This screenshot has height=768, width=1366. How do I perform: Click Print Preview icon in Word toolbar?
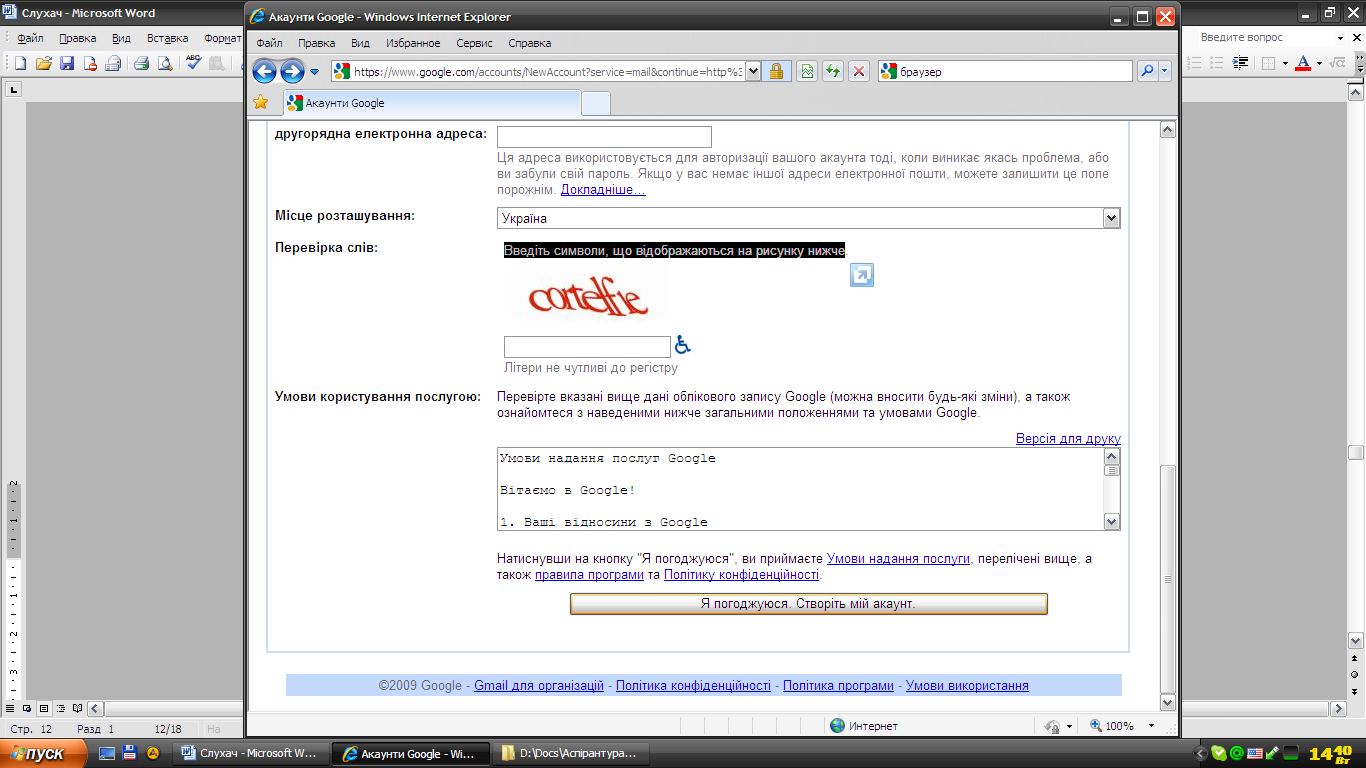164,63
